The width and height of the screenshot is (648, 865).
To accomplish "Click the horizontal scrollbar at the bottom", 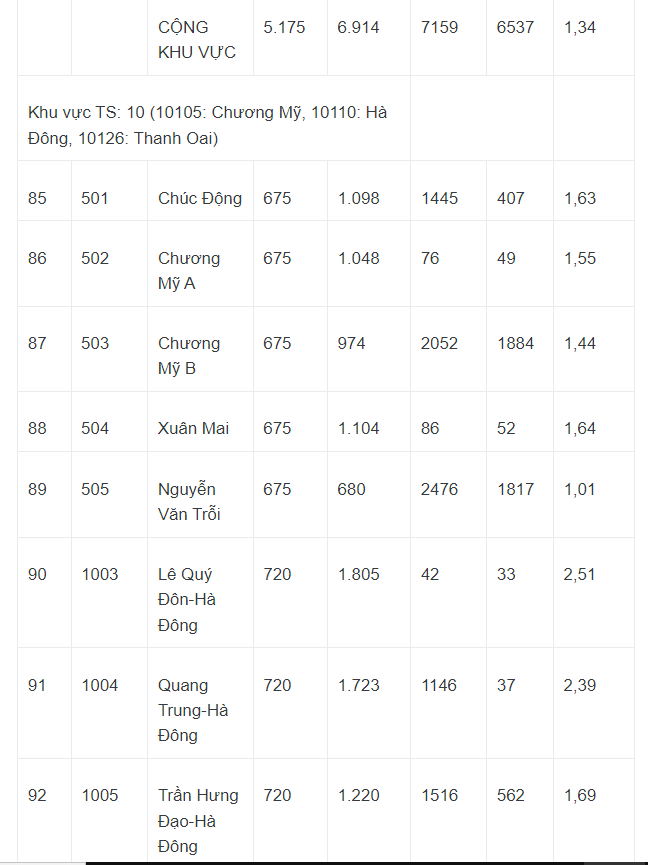I will coord(367,863).
